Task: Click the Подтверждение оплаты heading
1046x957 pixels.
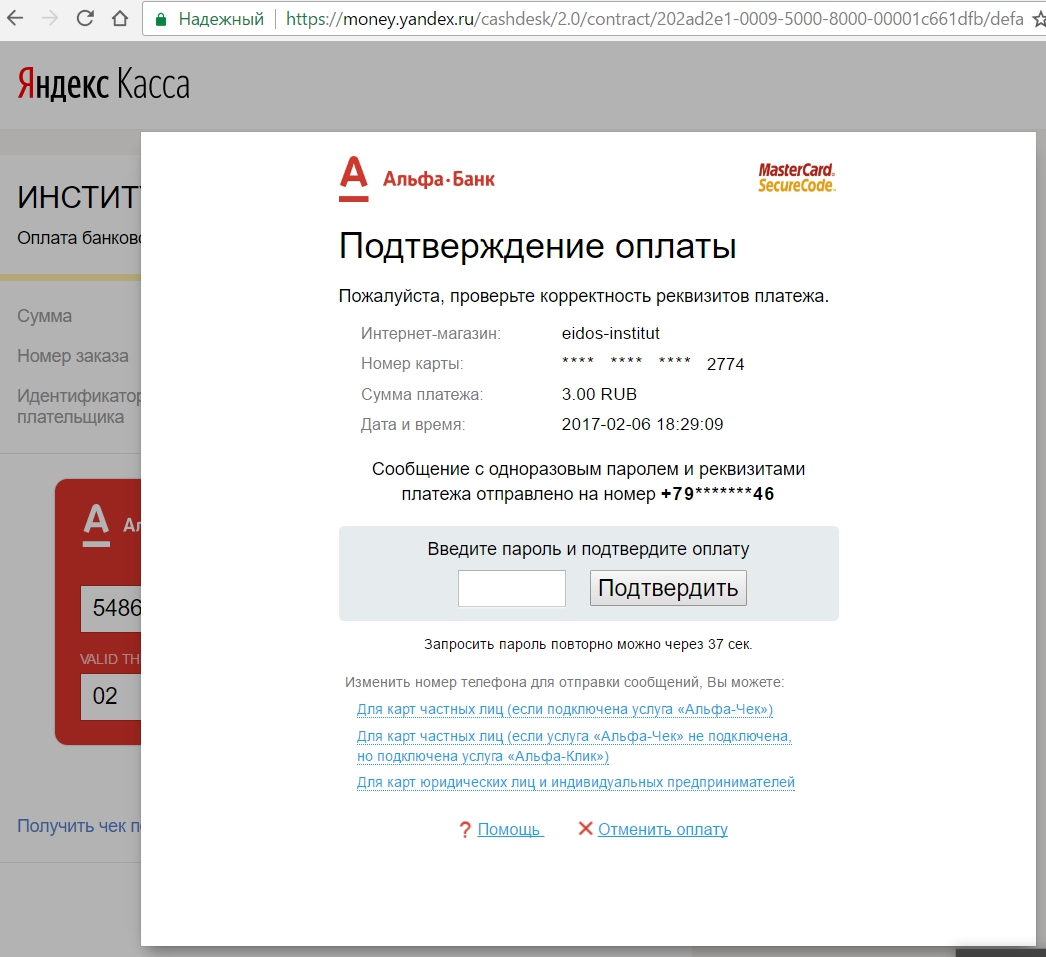Action: coord(538,246)
